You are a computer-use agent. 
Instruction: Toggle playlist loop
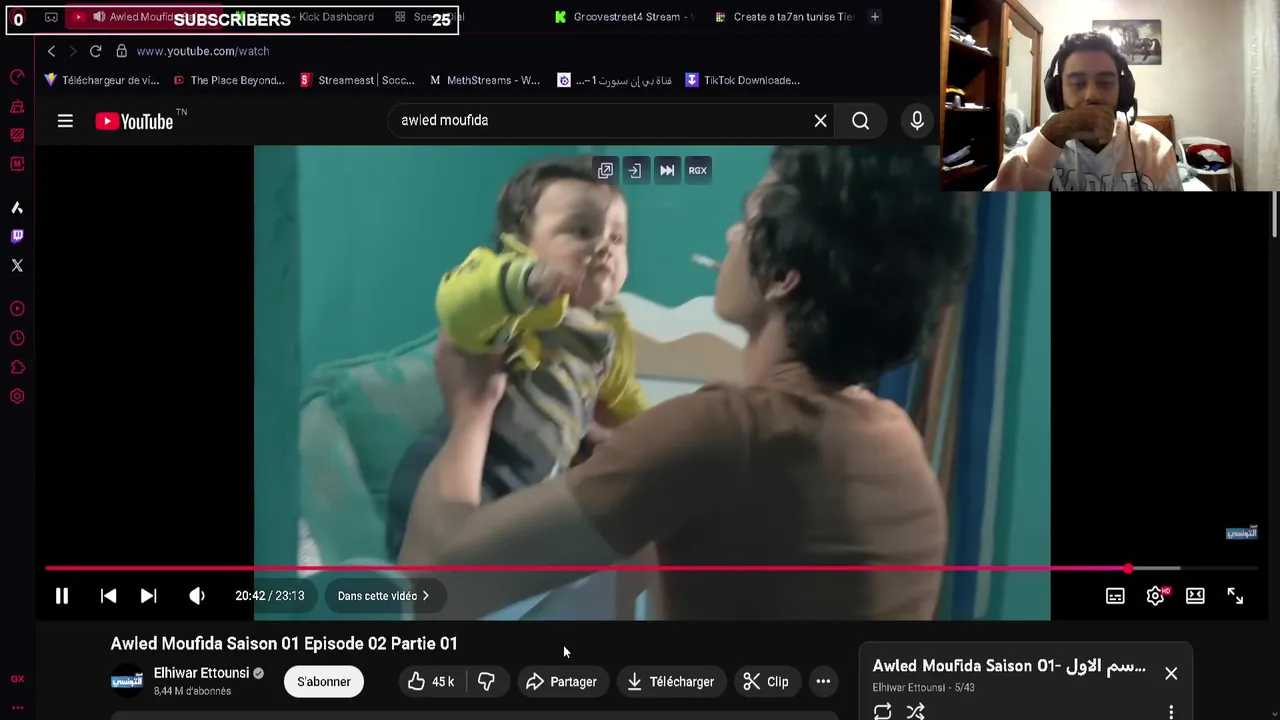pyautogui.click(x=882, y=711)
